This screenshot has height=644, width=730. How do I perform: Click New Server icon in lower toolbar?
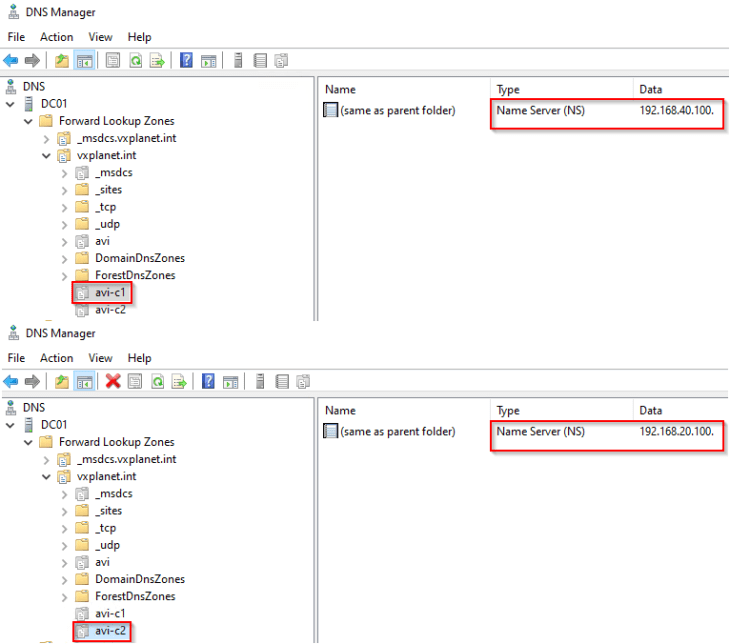pos(260,381)
